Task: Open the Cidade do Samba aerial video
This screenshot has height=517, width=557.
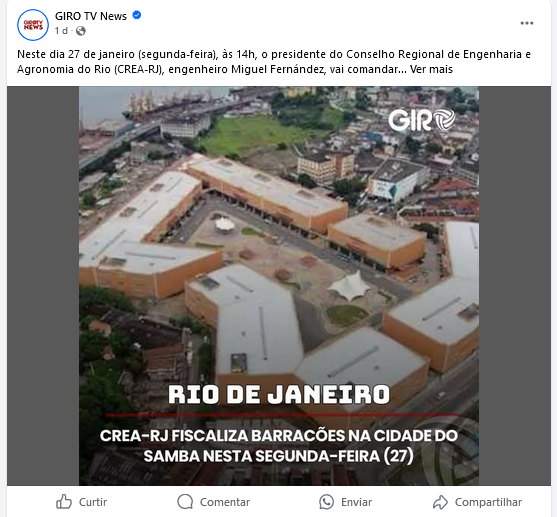Action: pyautogui.click(x=279, y=286)
